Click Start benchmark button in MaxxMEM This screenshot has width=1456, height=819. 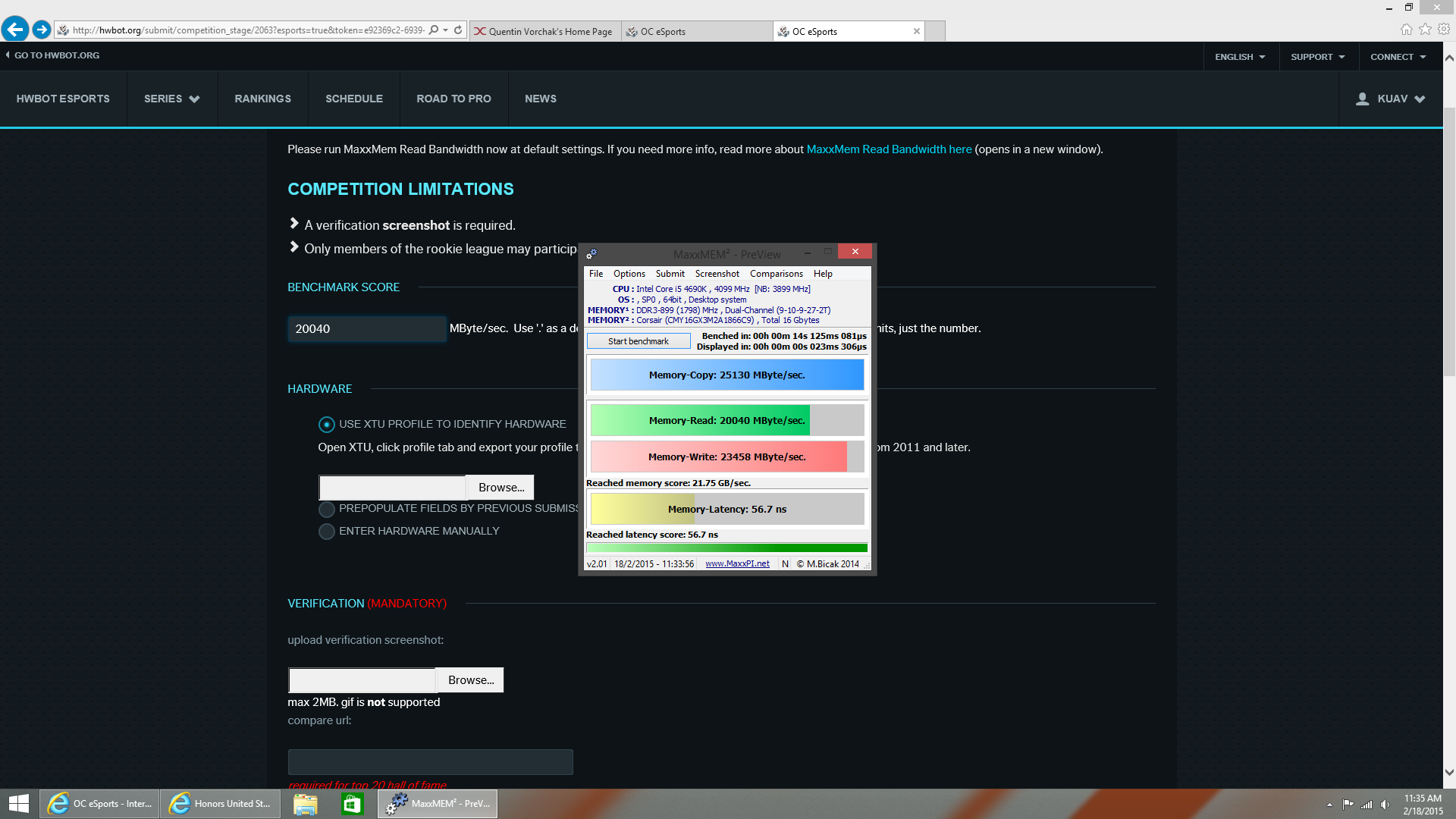[x=639, y=341]
